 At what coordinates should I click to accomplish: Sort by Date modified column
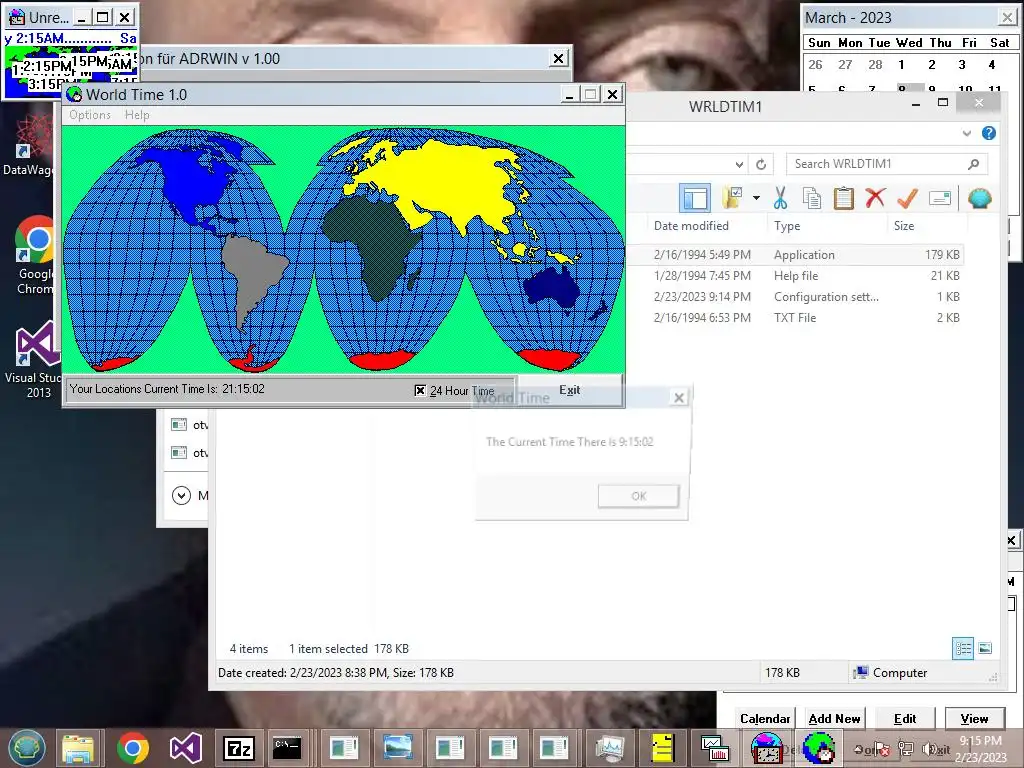coord(691,226)
